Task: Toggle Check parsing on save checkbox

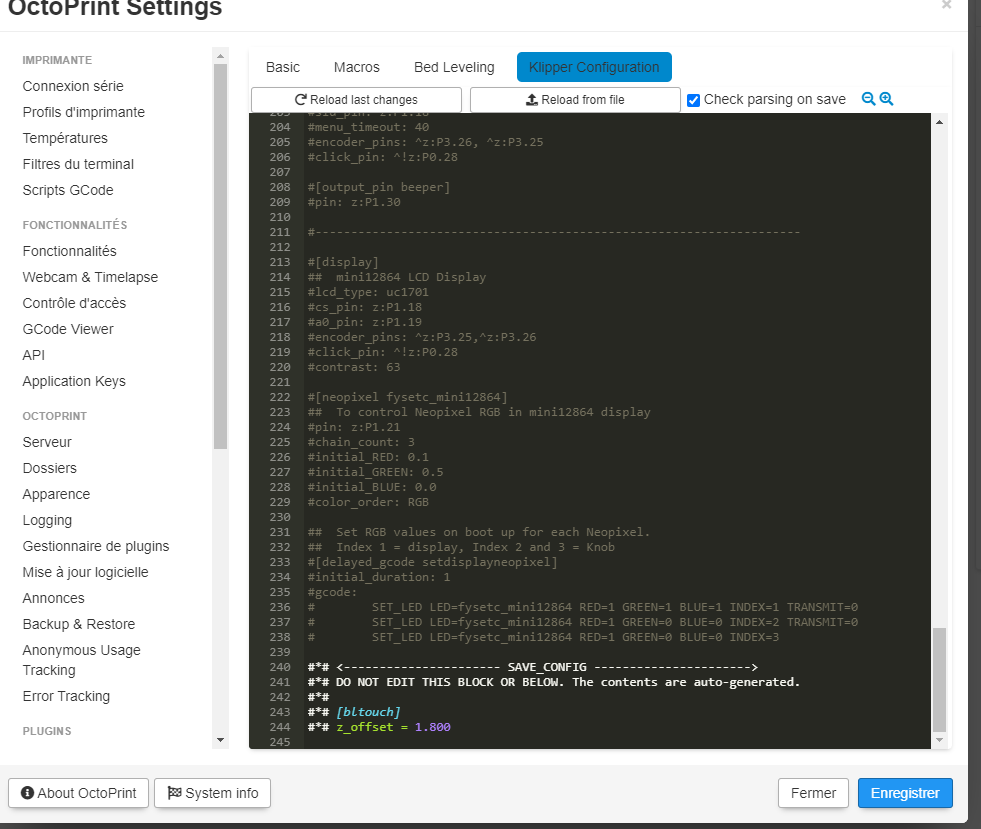Action: 694,100
